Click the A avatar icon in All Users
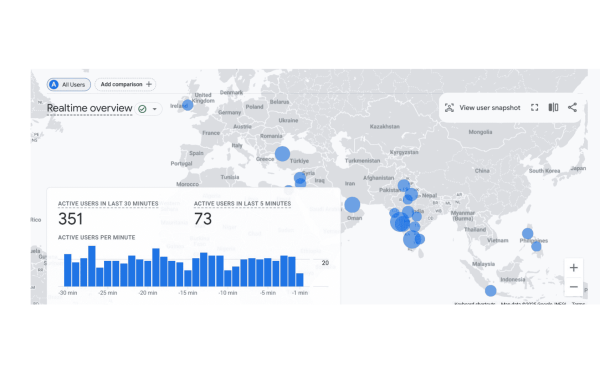 coord(54,85)
